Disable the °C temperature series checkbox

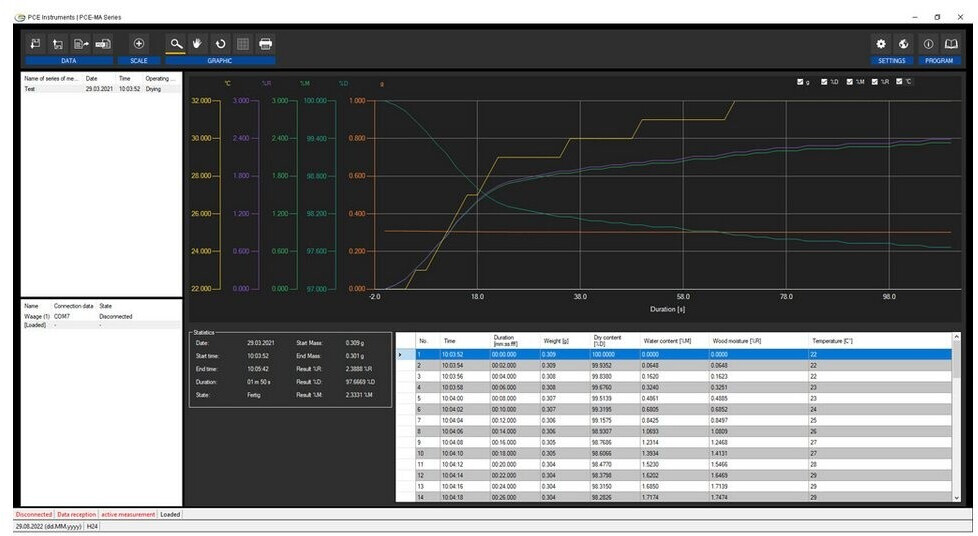click(x=900, y=82)
